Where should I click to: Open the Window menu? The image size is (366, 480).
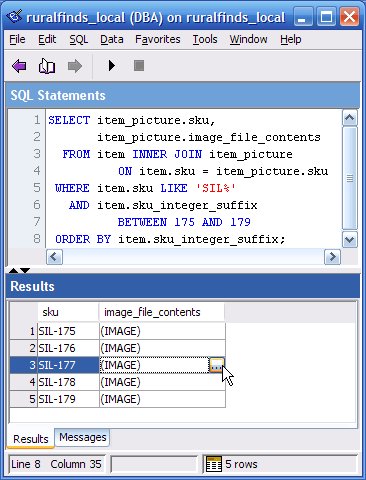click(248, 39)
